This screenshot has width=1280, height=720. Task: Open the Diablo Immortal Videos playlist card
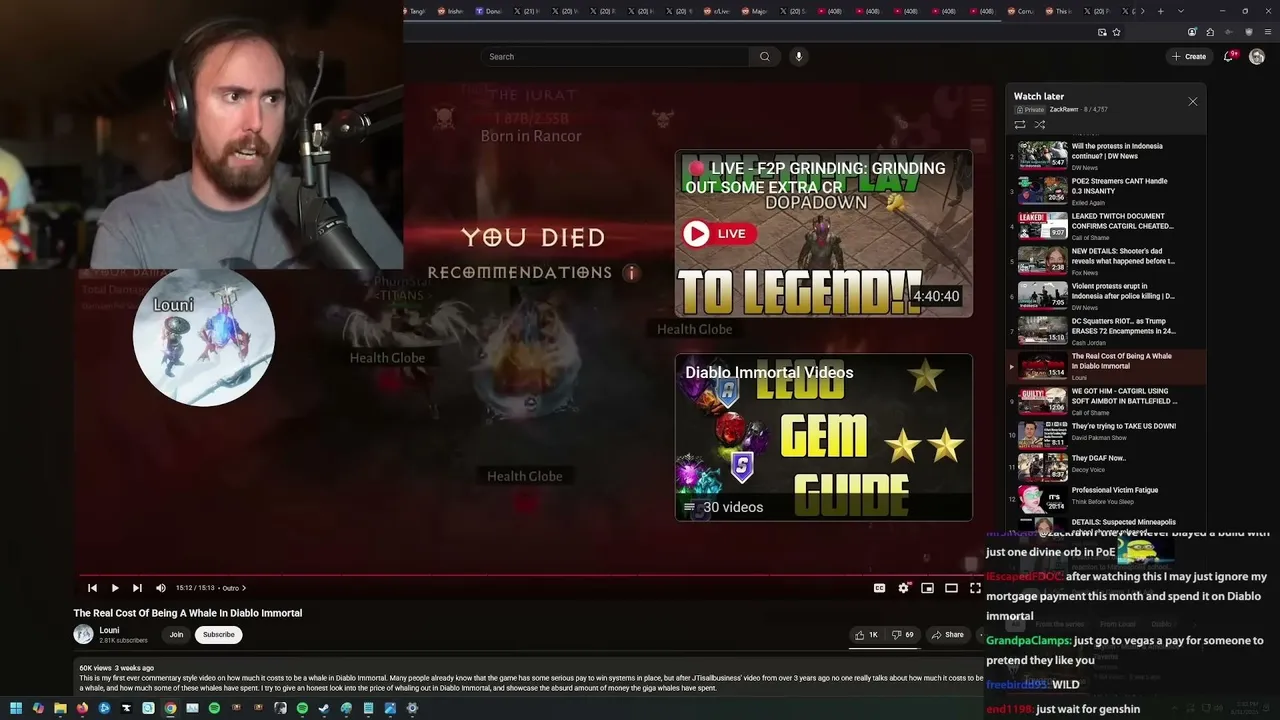pos(824,437)
